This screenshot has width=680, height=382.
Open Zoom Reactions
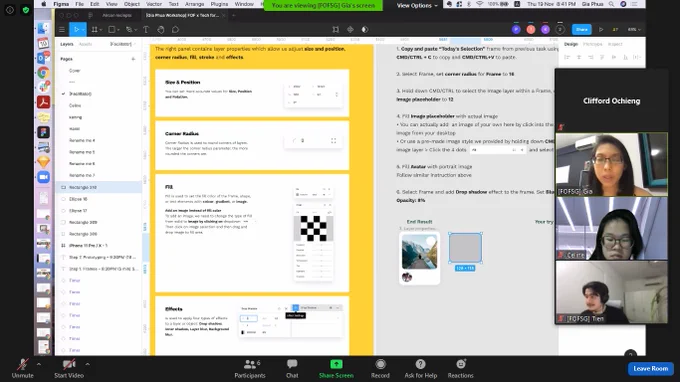461,369
